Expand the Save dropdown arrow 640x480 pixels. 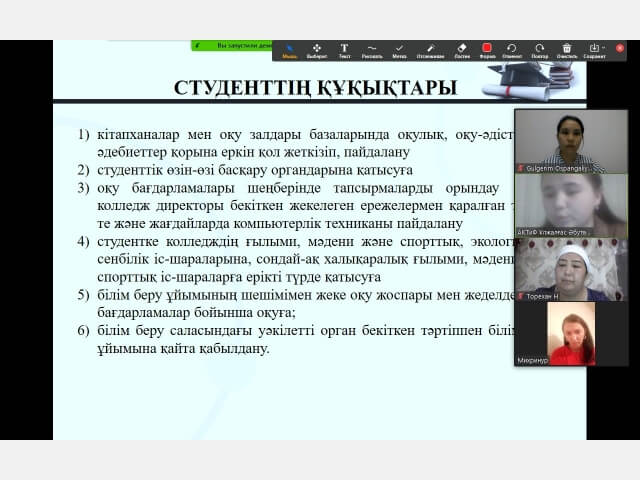[x=604, y=48]
